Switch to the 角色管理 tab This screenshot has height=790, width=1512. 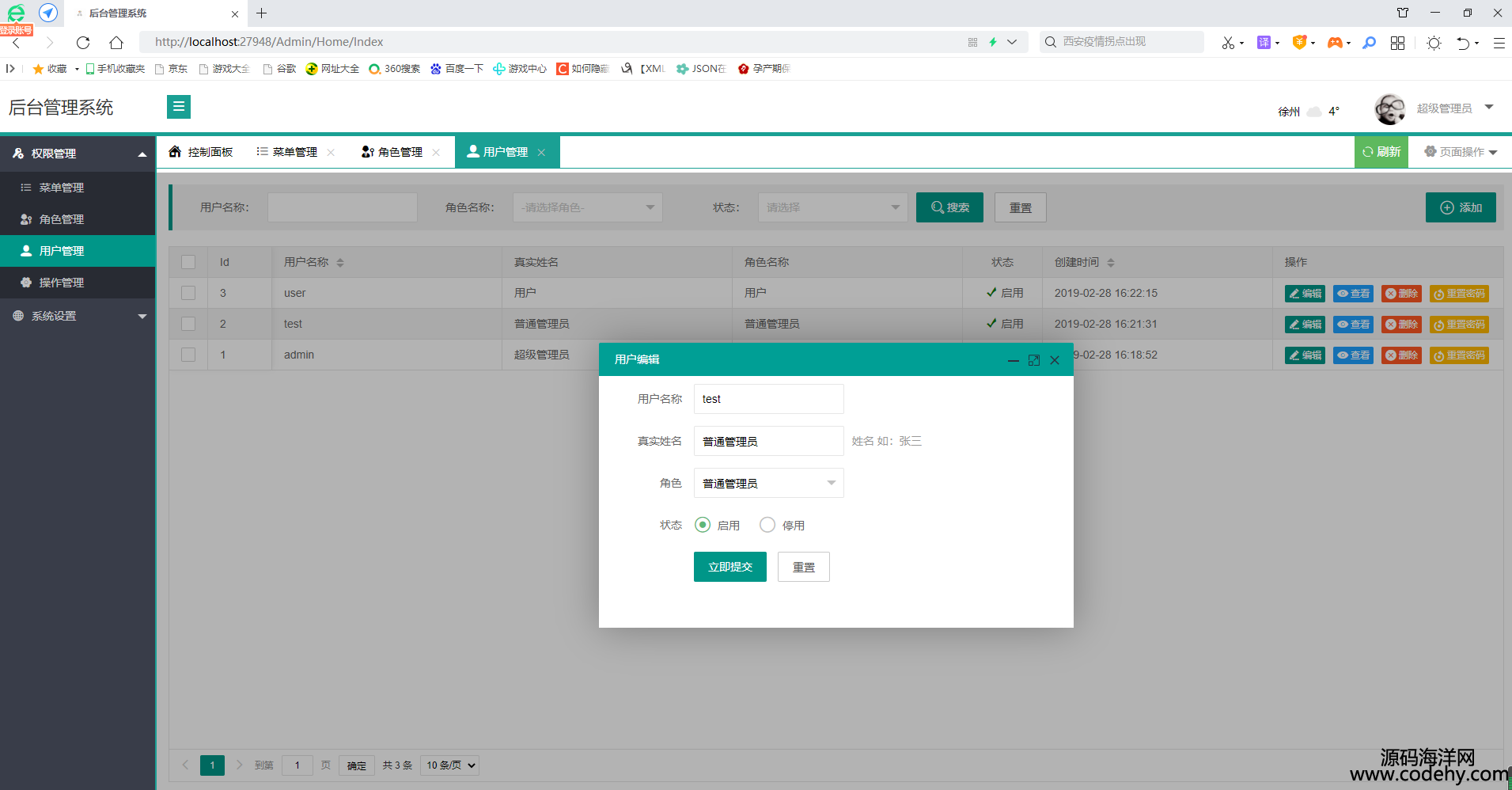(x=392, y=152)
